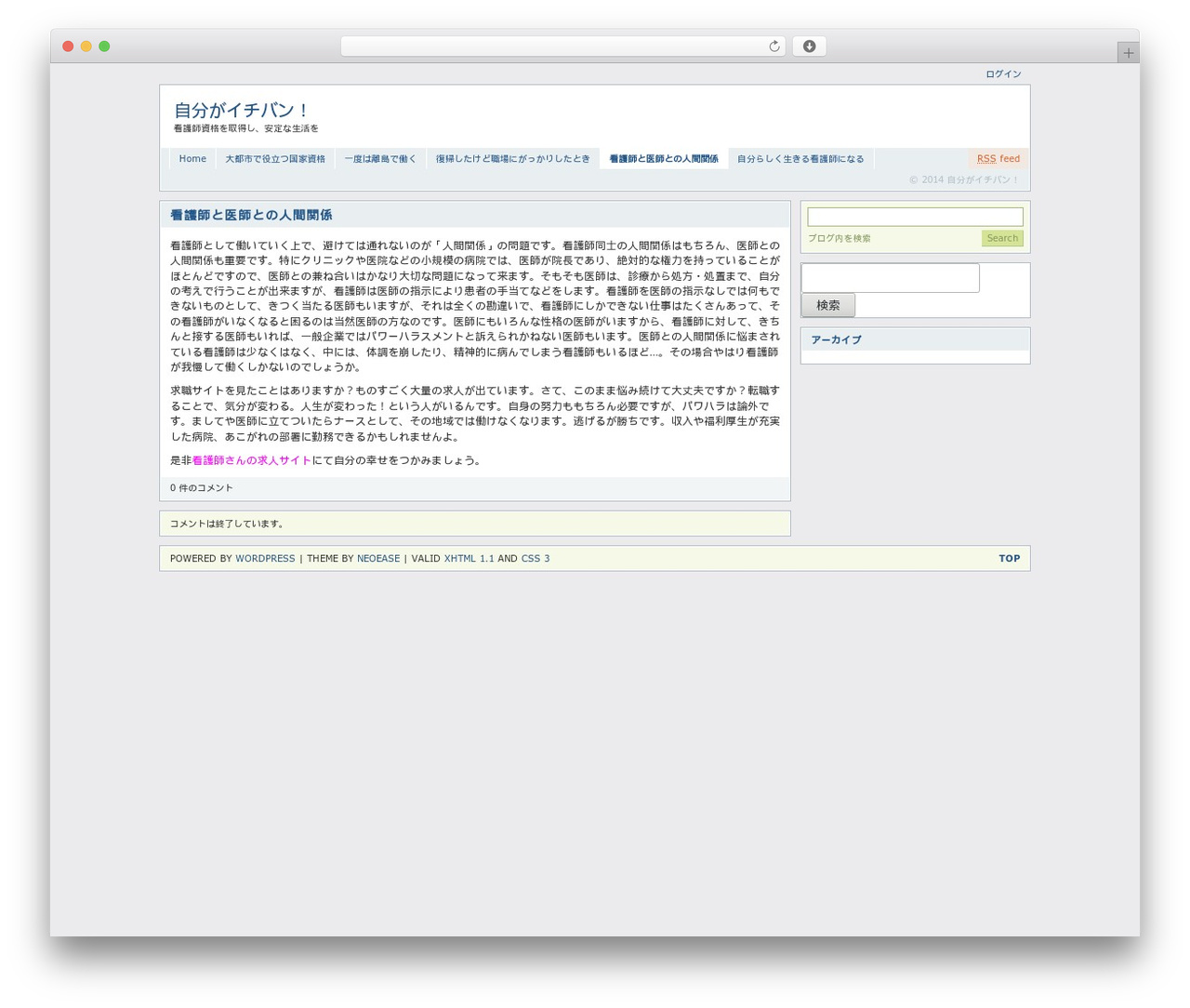
Task: Click the © 2014 自分がイチバン！ copyright text
Action: pos(964,180)
